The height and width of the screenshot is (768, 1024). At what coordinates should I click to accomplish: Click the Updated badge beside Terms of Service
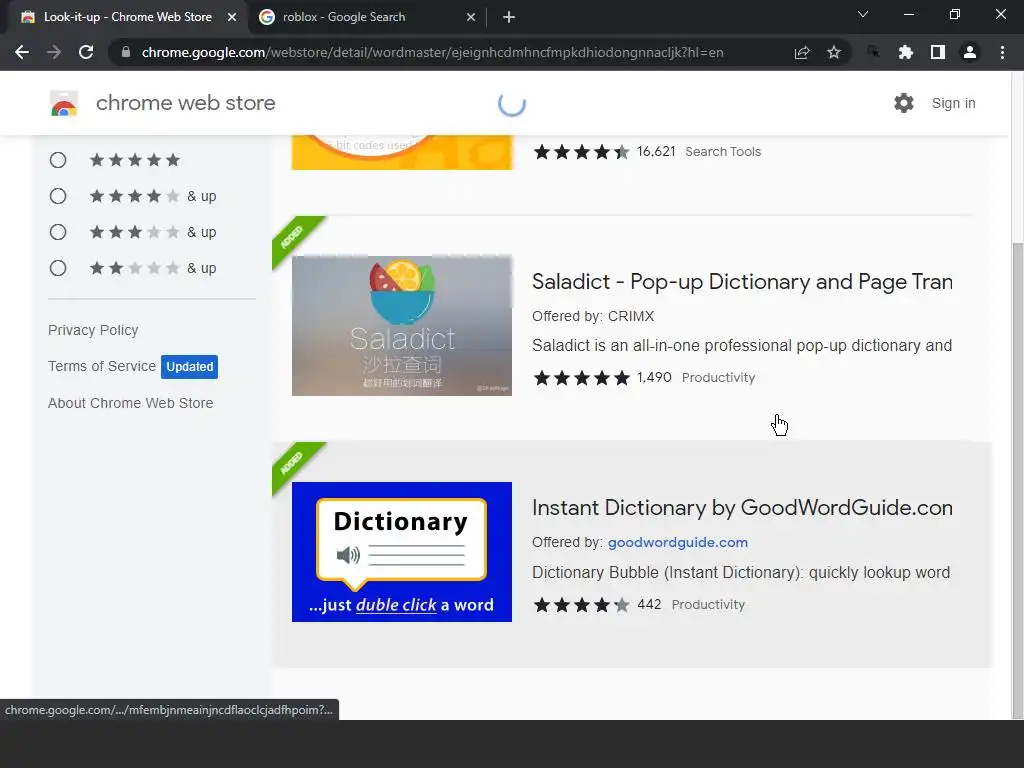(x=189, y=366)
